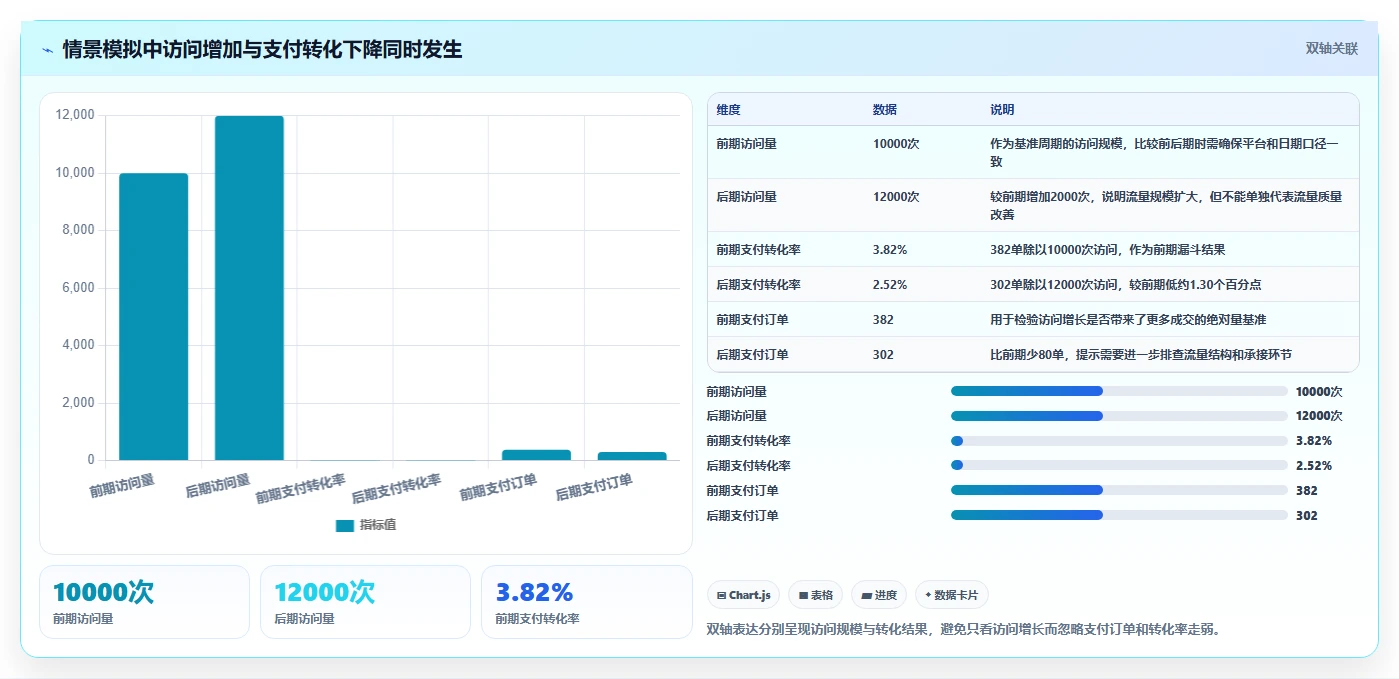Viewport: 1399px width, 679px height.
Task: Click the 302 value beside progress bar
Action: pyautogui.click(x=1306, y=516)
